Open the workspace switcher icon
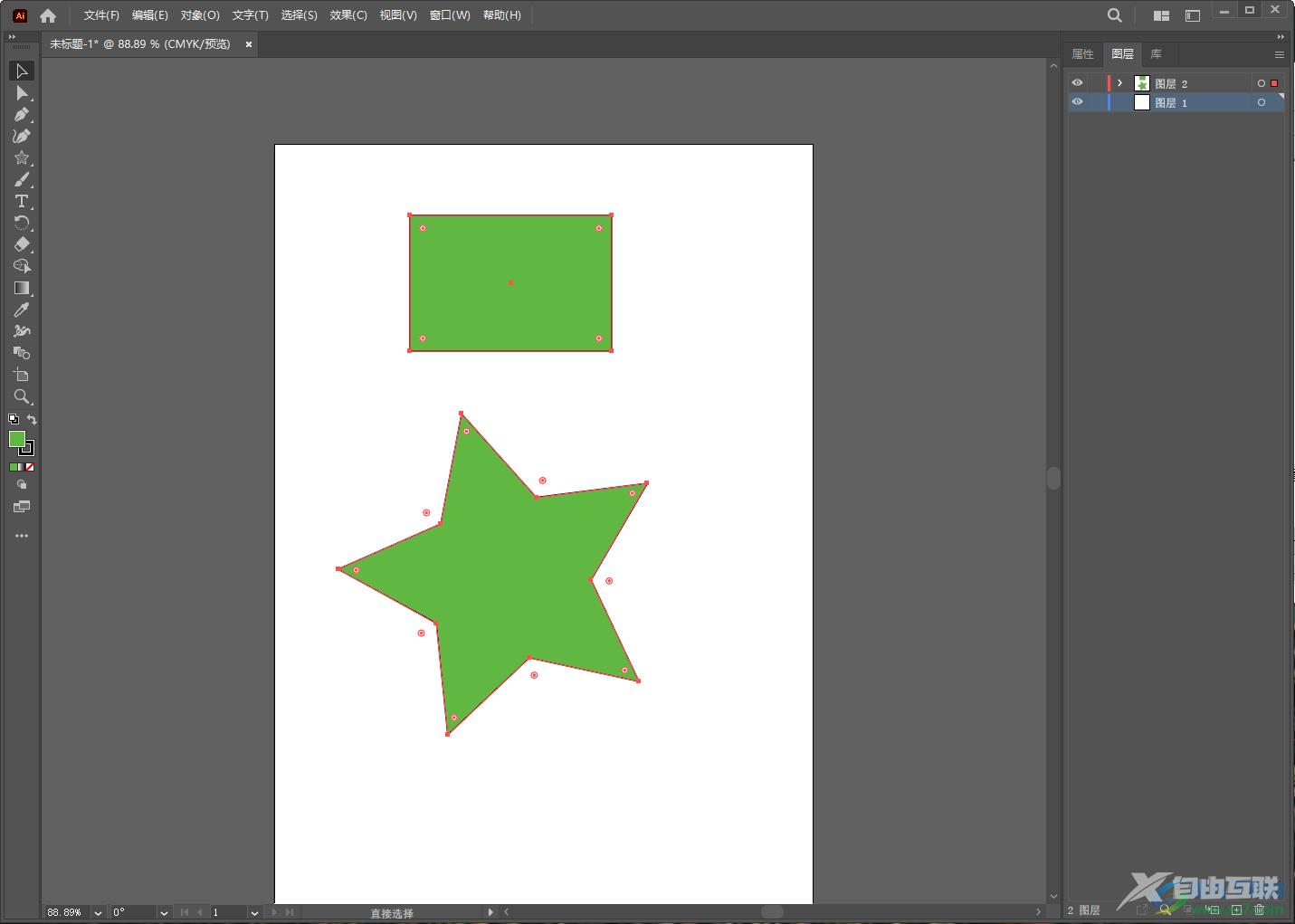Viewport: 1295px width, 924px height. [1193, 15]
